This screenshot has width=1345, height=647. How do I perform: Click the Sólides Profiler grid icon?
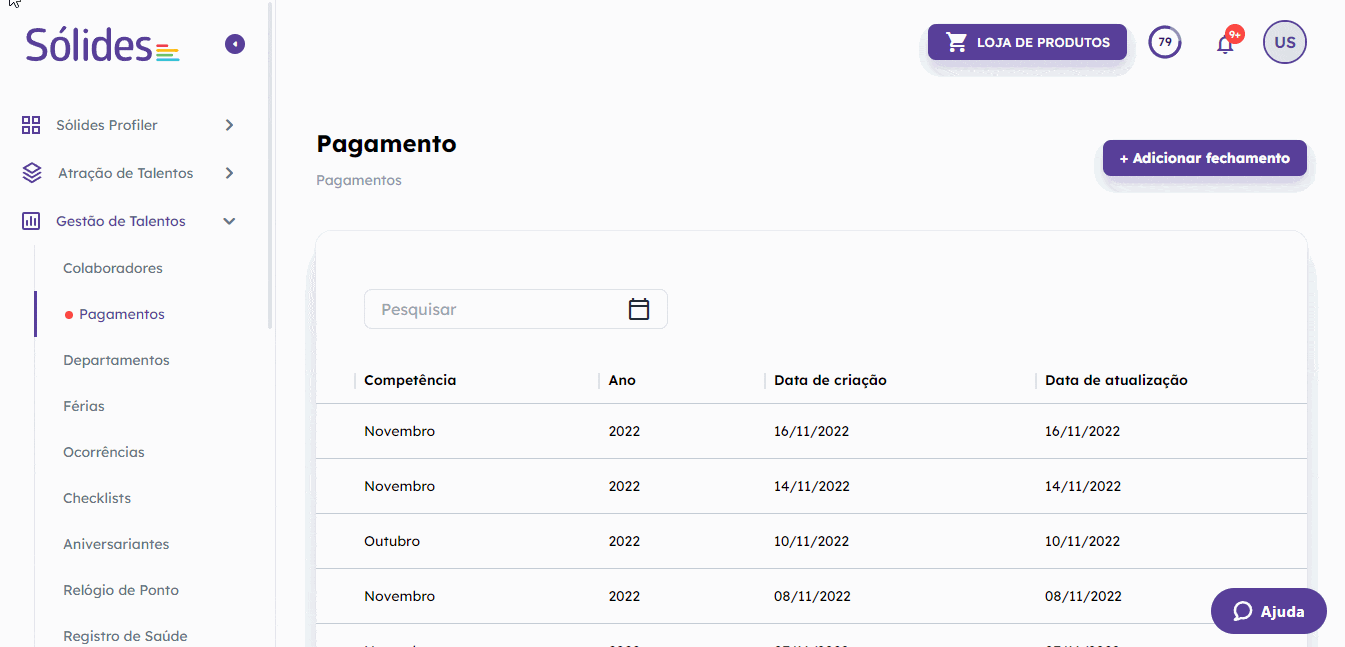click(31, 125)
